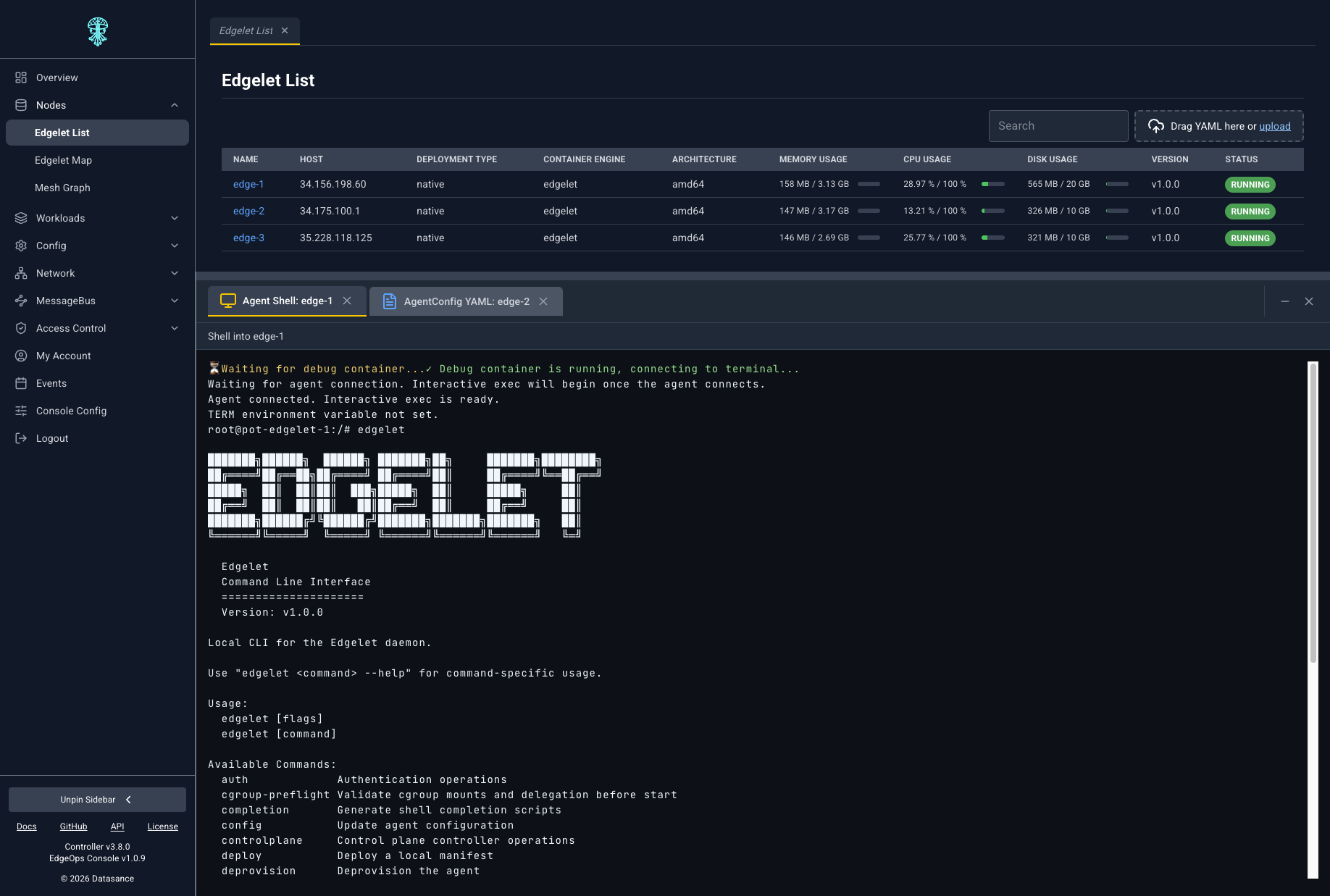
Task: Sort by the NAME column header
Action: [x=246, y=159]
